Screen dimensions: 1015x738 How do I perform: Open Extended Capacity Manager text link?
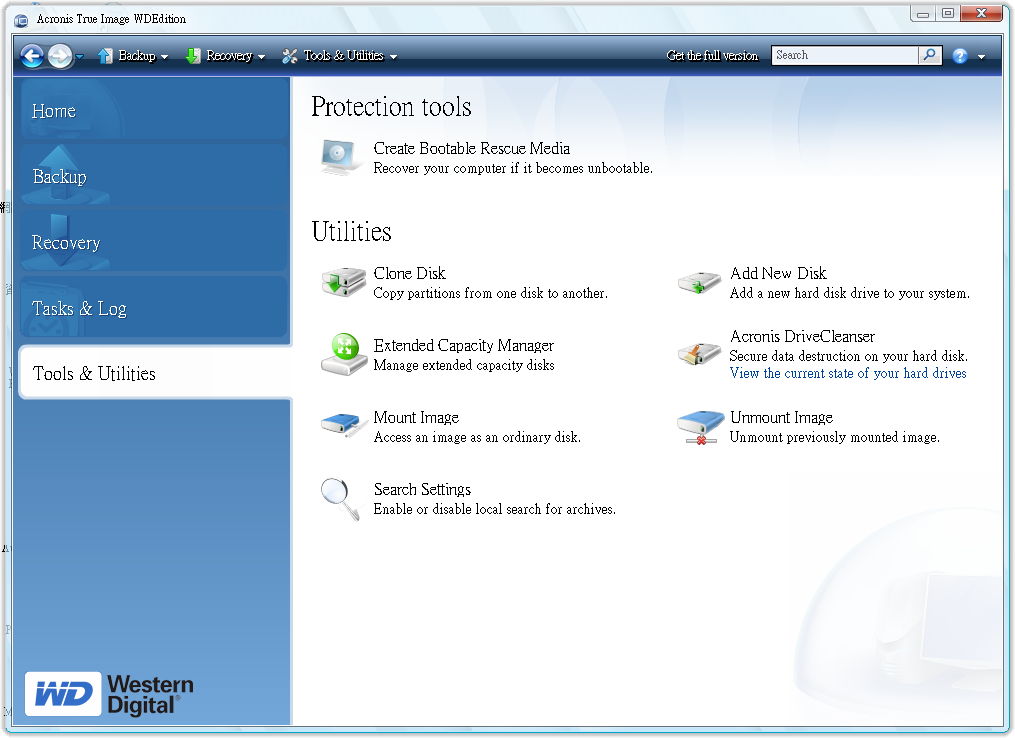point(463,345)
